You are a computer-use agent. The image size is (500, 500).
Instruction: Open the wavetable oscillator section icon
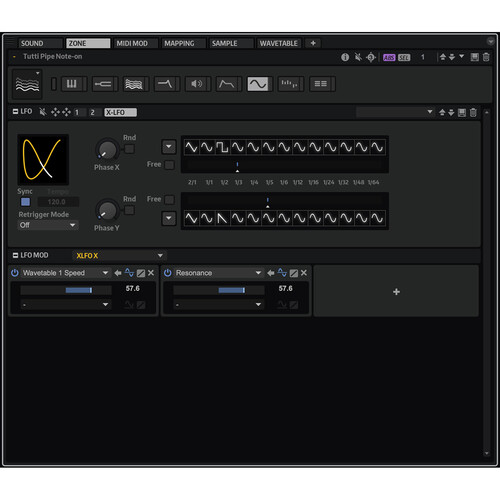pyautogui.click(x=134, y=84)
